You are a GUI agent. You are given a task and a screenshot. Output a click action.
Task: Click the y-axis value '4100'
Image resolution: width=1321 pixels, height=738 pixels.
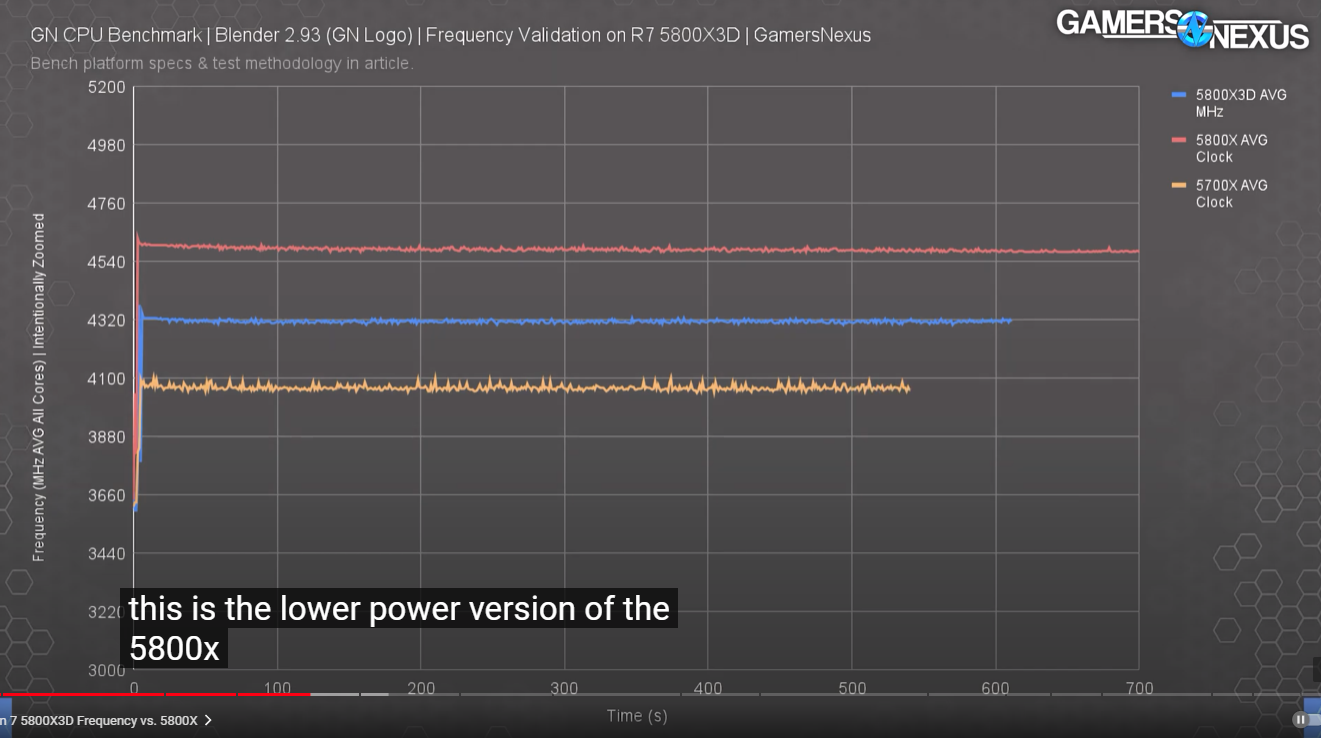pyautogui.click(x=107, y=379)
